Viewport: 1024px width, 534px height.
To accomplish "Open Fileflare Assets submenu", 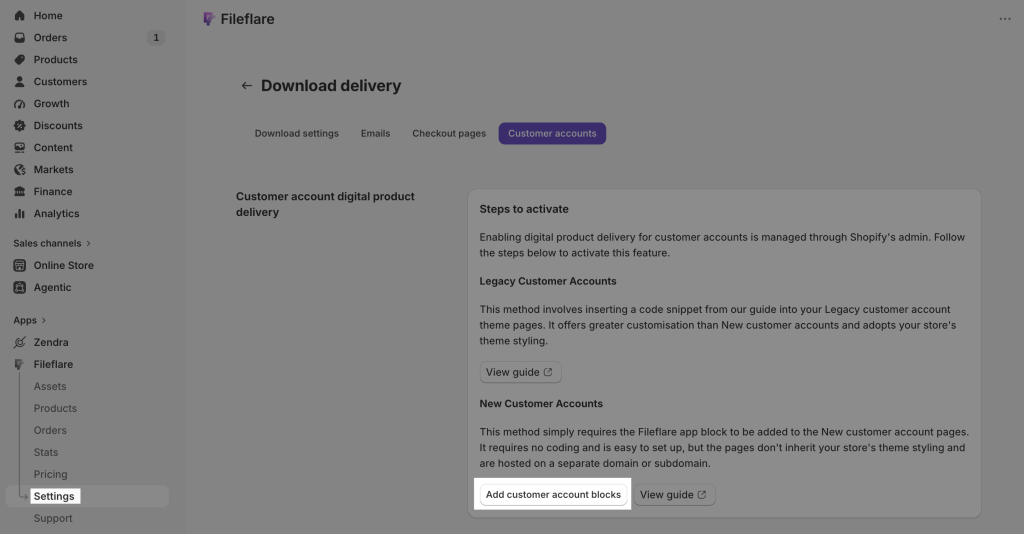I will pyautogui.click(x=50, y=386).
